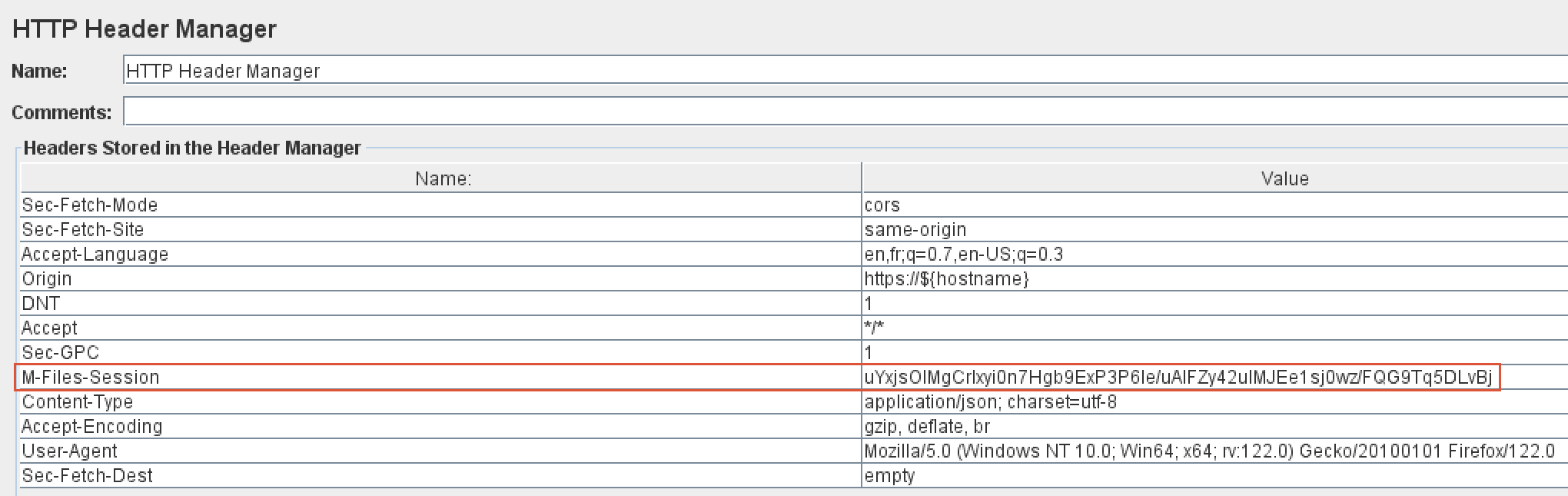Click the gzip, deflate, br value
This screenshot has width=1568, height=496.
pyautogui.click(x=927, y=427)
